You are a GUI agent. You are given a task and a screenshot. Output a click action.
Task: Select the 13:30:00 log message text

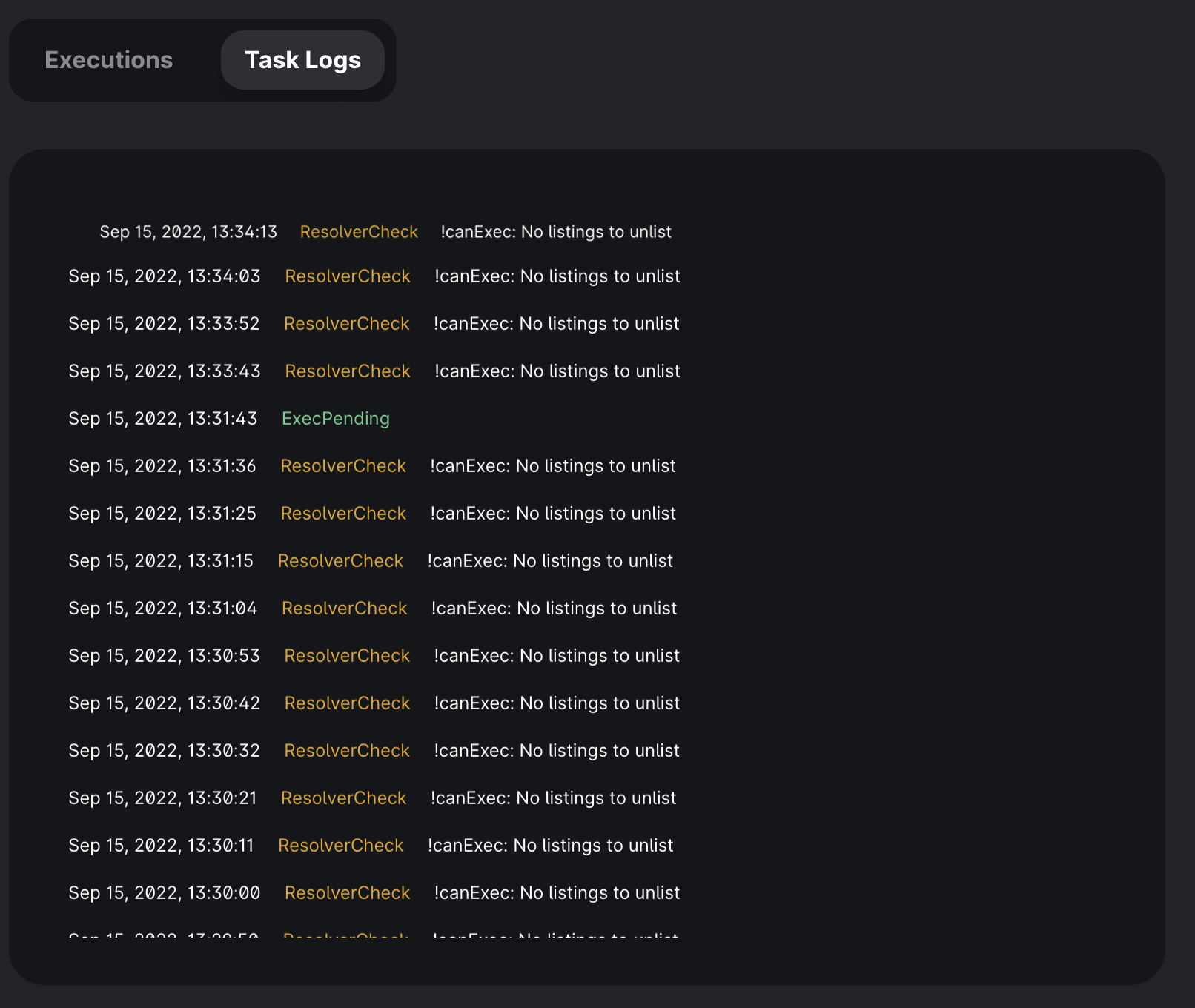(x=557, y=893)
